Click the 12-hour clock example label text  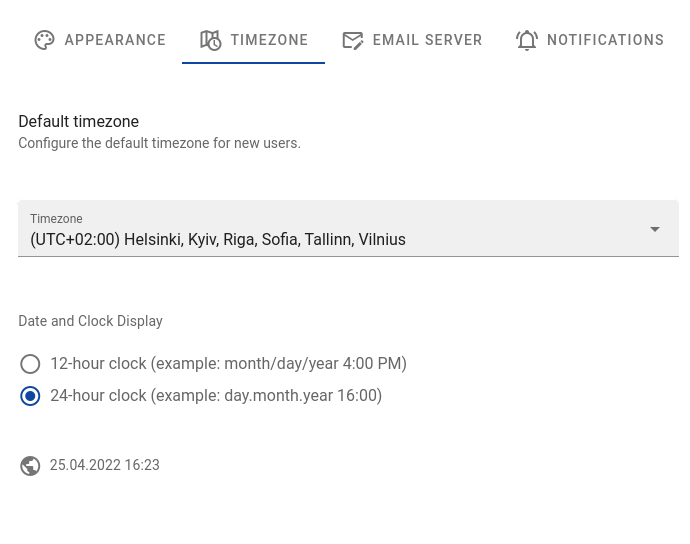point(228,364)
